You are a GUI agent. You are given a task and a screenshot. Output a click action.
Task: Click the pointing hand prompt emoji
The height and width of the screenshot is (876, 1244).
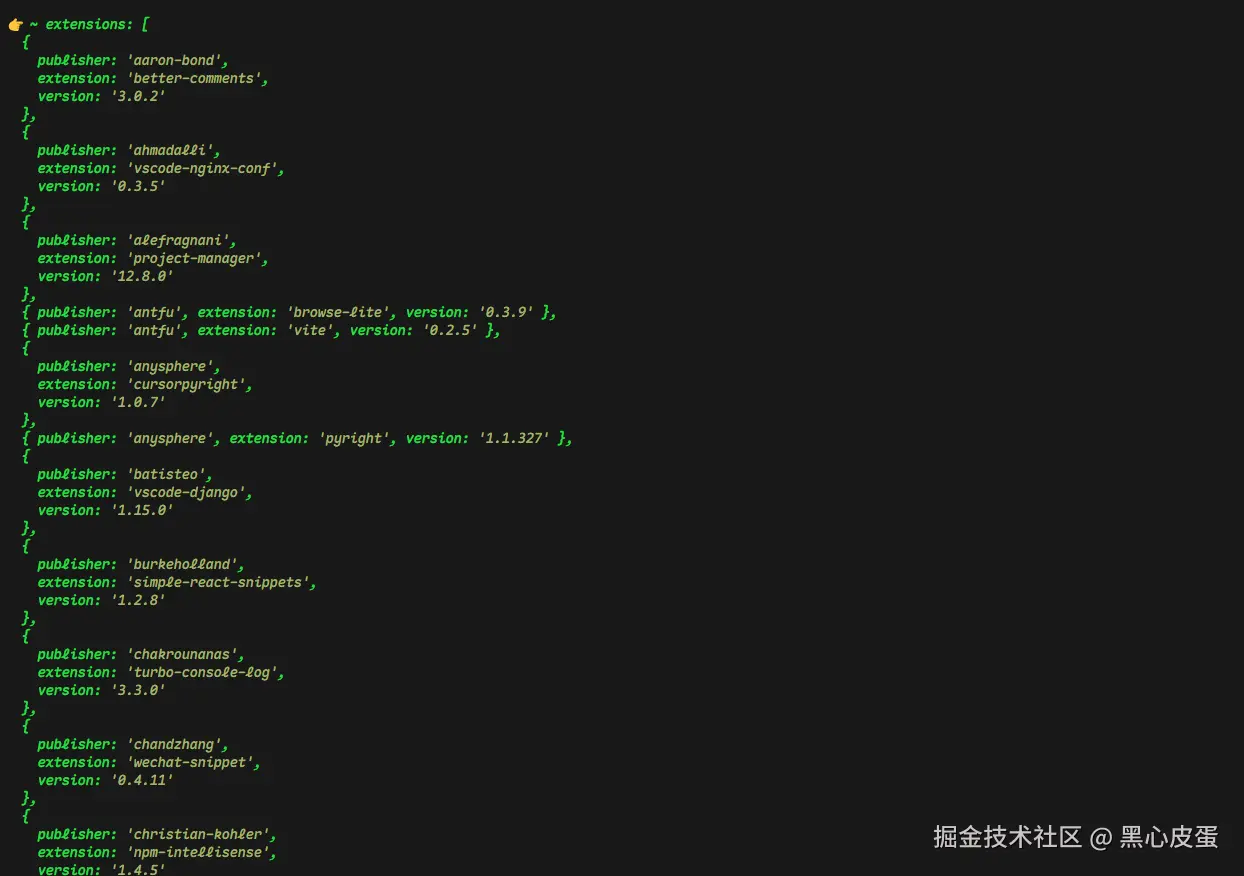16,24
